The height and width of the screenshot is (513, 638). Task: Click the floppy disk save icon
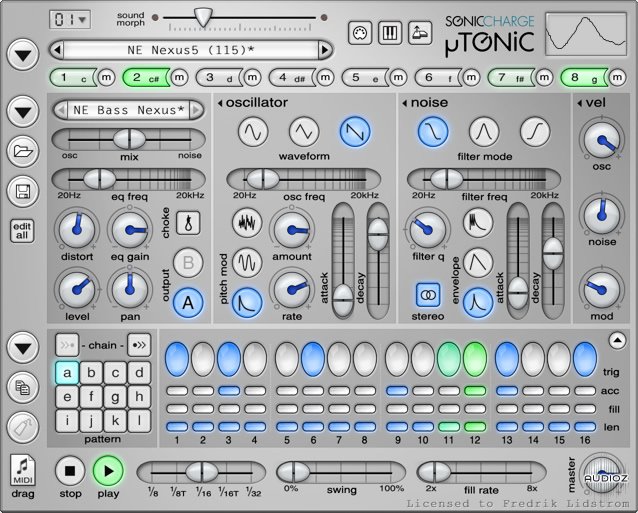point(21,191)
